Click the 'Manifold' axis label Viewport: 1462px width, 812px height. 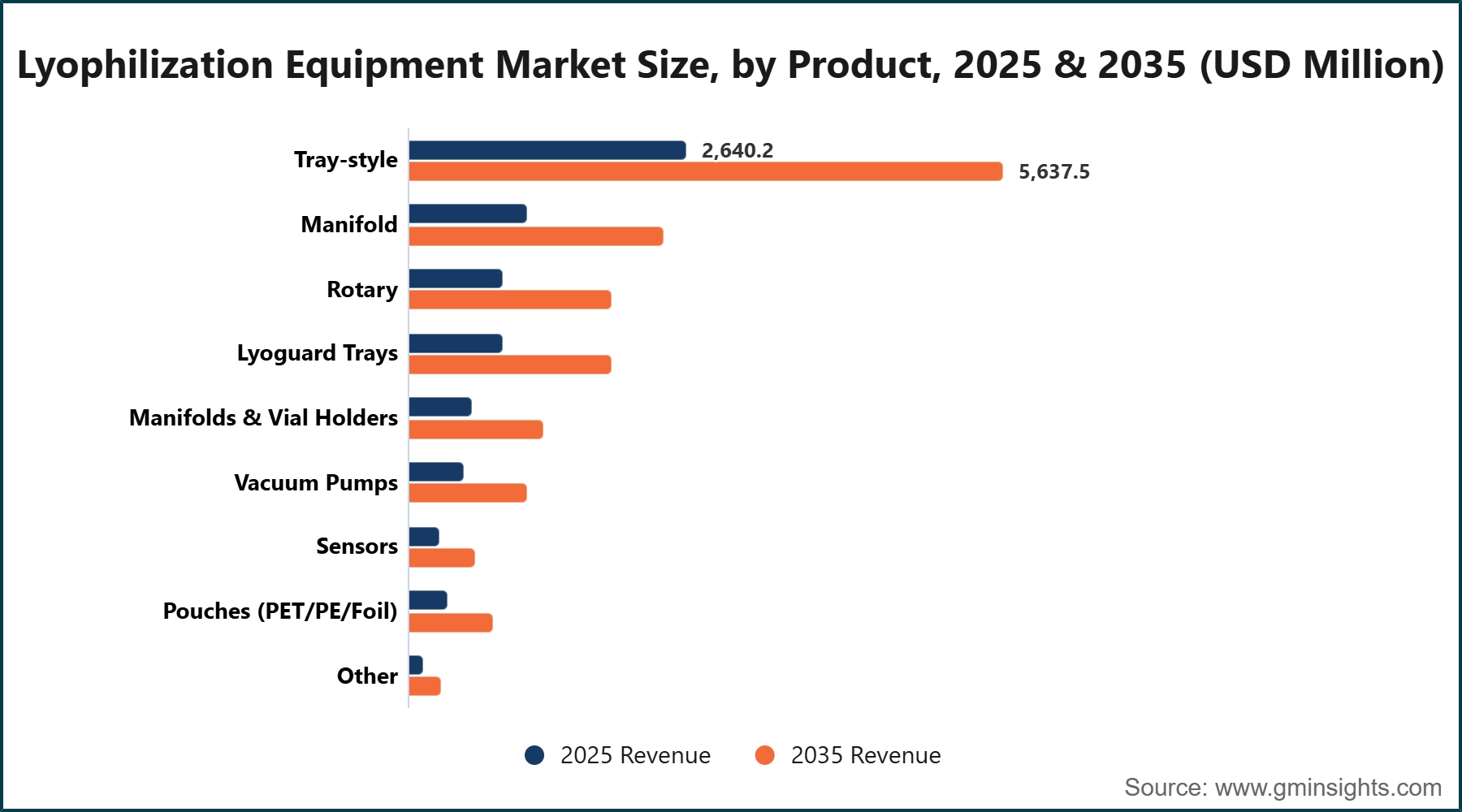point(349,224)
